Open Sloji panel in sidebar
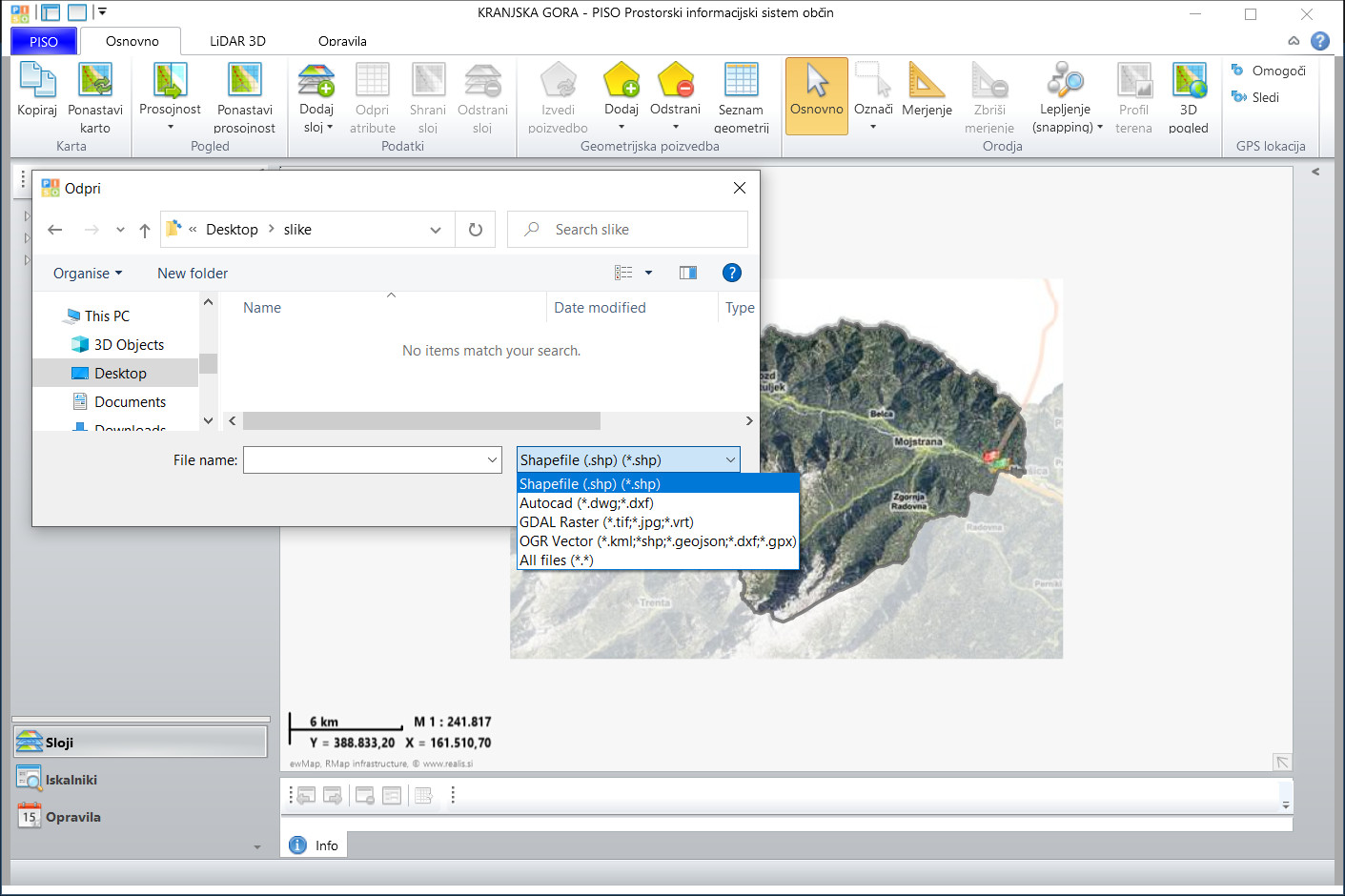The image size is (1345, 896). click(x=140, y=743)
